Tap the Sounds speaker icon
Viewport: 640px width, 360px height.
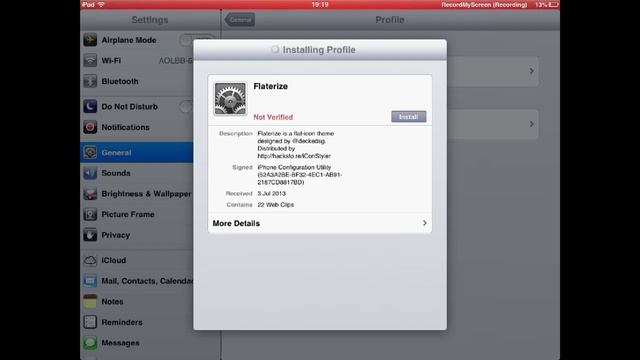[x=90, y=173]
